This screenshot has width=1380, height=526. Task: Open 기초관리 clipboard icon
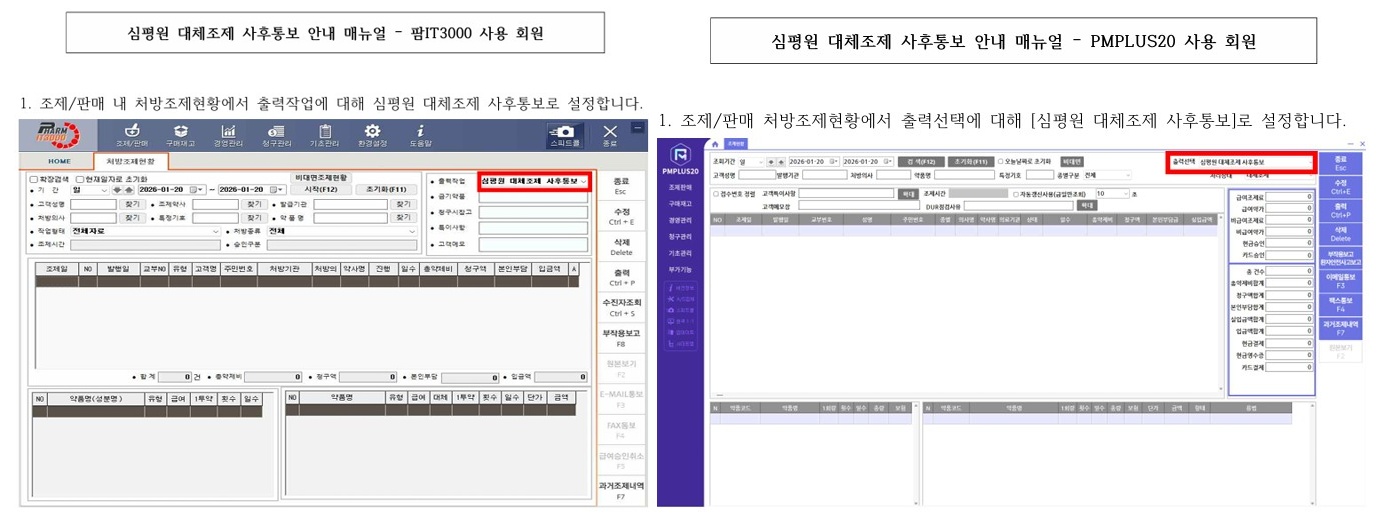tap(324, 136)
